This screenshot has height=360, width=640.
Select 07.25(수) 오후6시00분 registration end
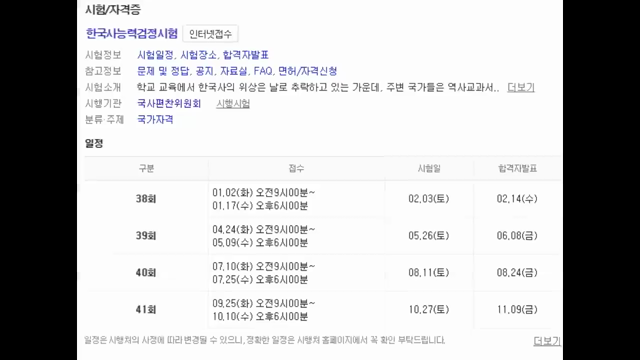click(260, 280)
